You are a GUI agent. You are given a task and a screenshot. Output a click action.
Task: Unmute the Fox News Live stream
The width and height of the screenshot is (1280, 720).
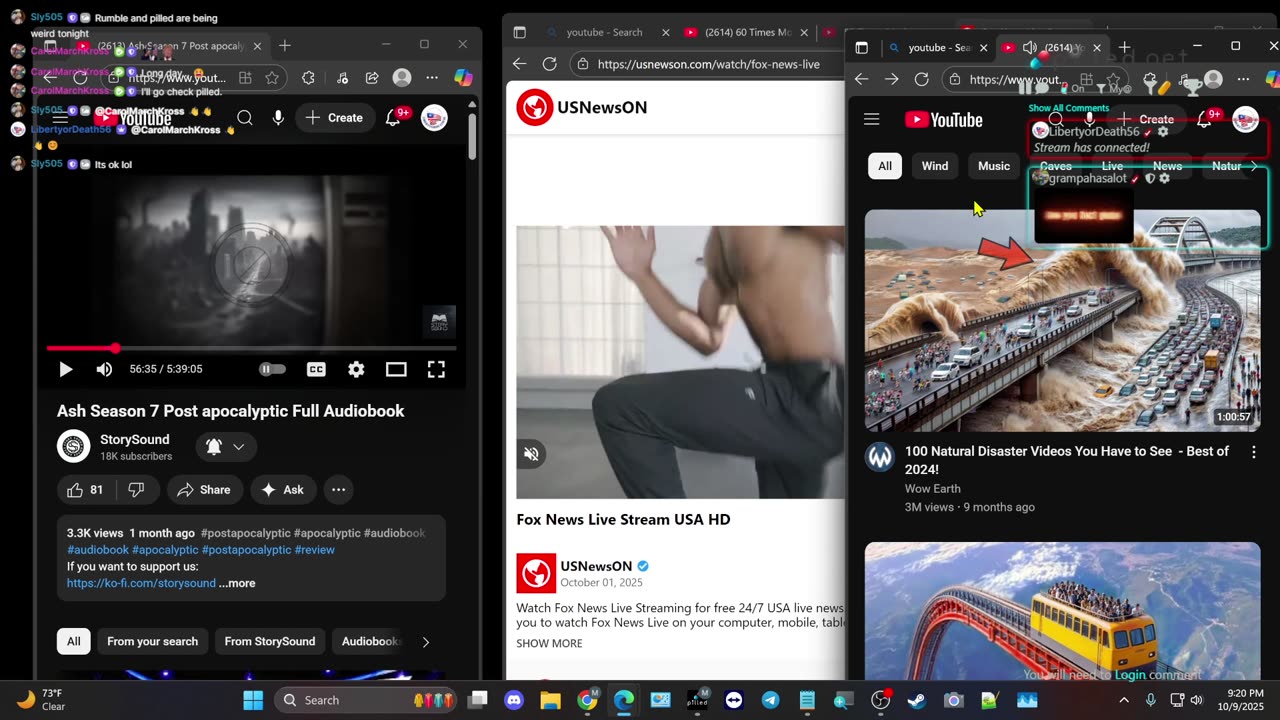click(531, 454)
